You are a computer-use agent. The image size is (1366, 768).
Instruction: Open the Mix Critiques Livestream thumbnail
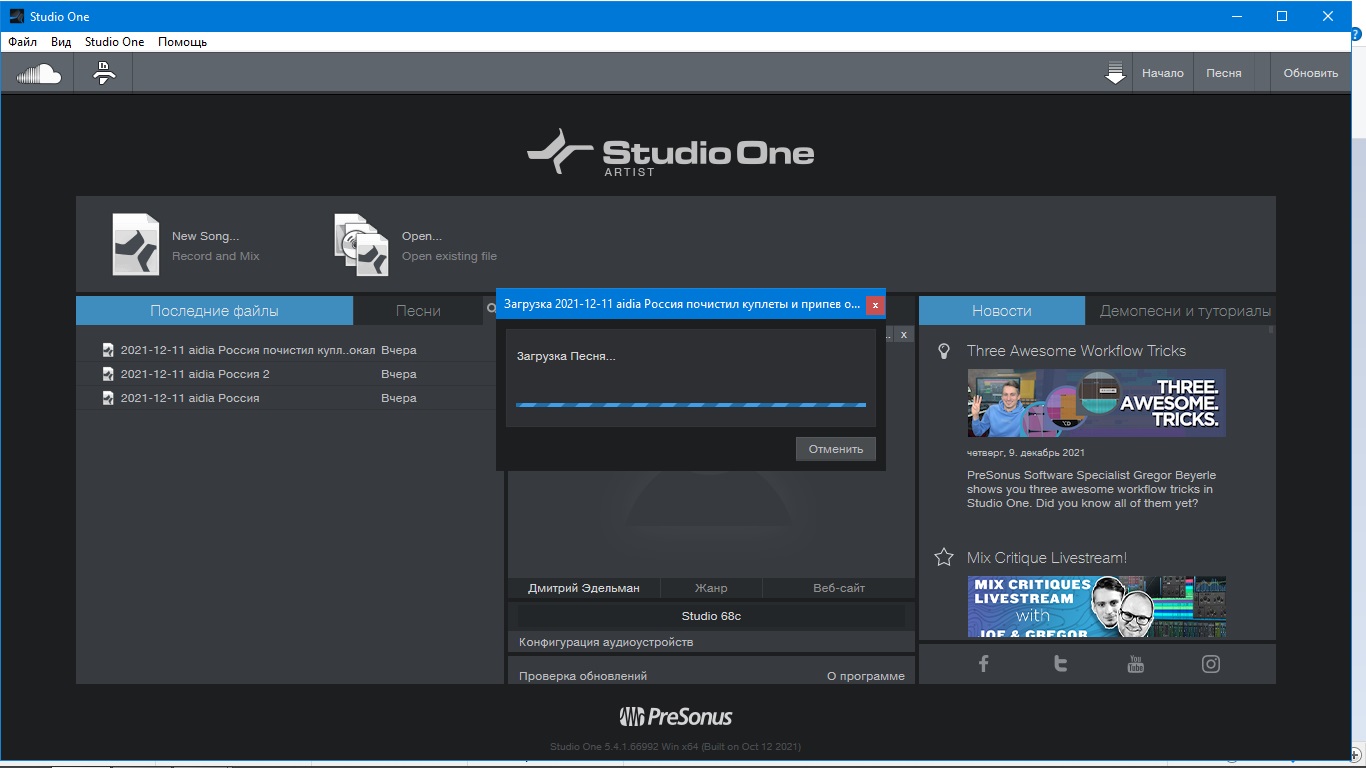click(1096, 607)
